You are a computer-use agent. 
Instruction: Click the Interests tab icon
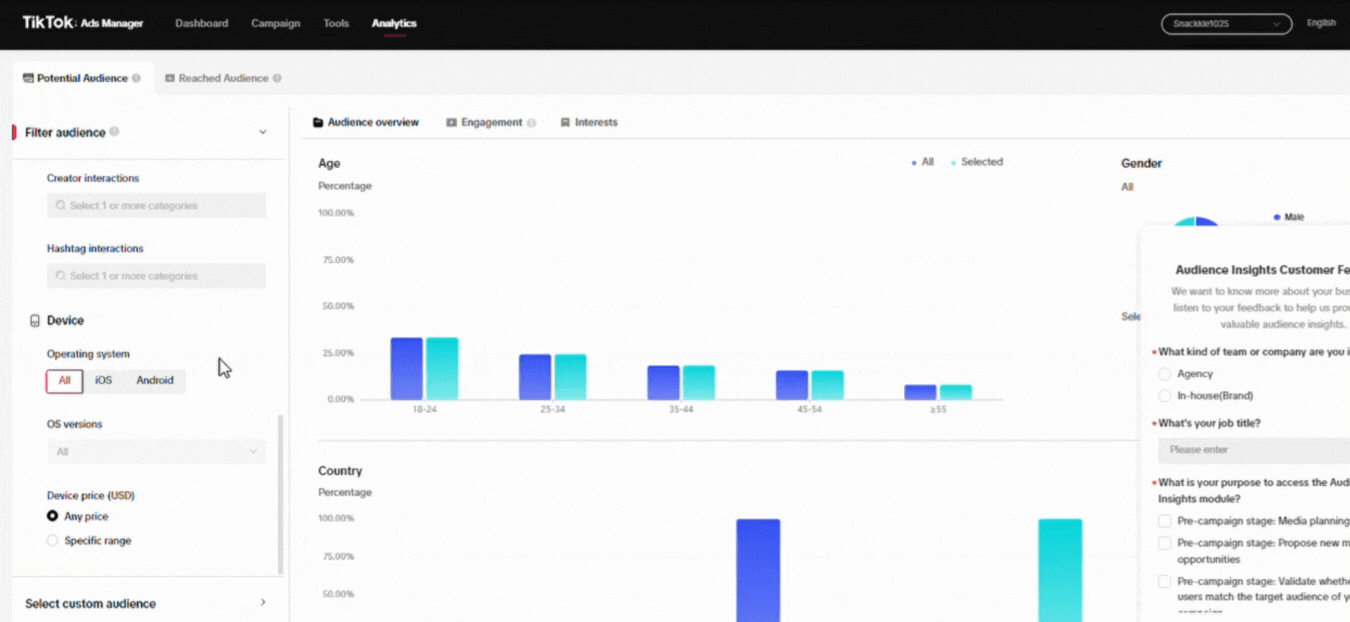click(x=565, y=122)
